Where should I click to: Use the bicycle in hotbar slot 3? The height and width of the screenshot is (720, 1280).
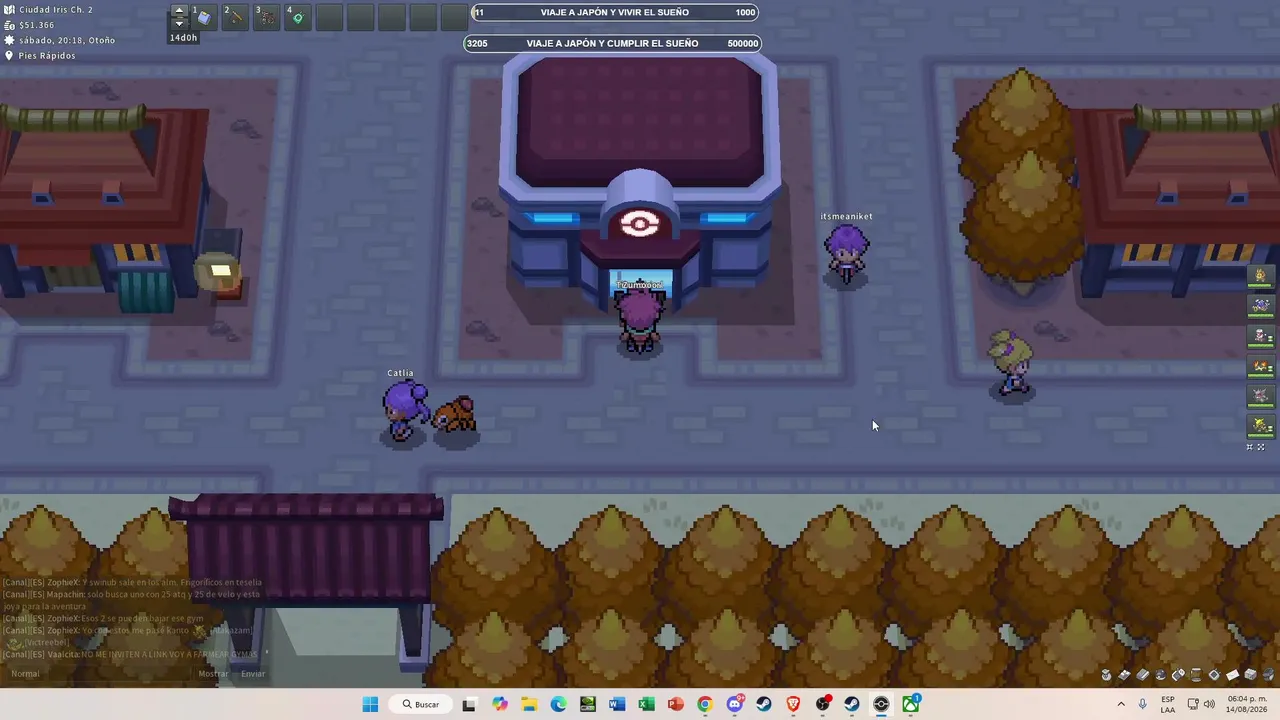pos(266,17)
